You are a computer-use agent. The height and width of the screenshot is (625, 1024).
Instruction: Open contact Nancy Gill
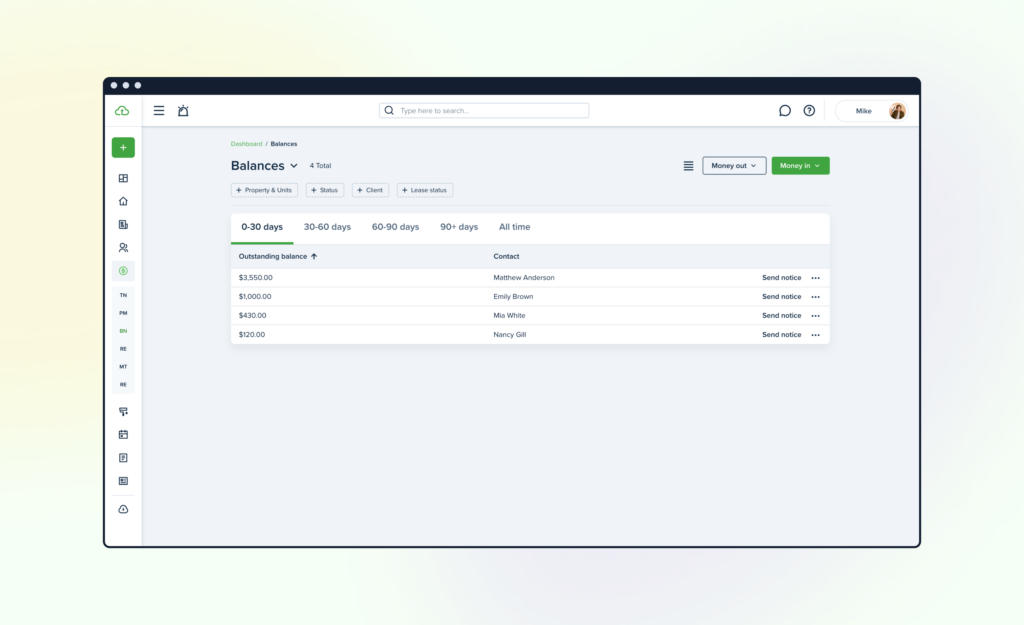(509, 334)
